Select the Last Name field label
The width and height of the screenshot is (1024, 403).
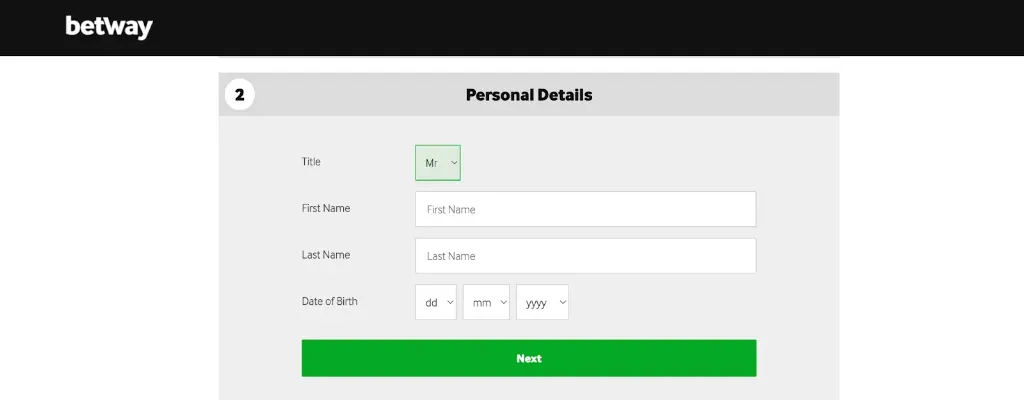click(x=326, y=255)
